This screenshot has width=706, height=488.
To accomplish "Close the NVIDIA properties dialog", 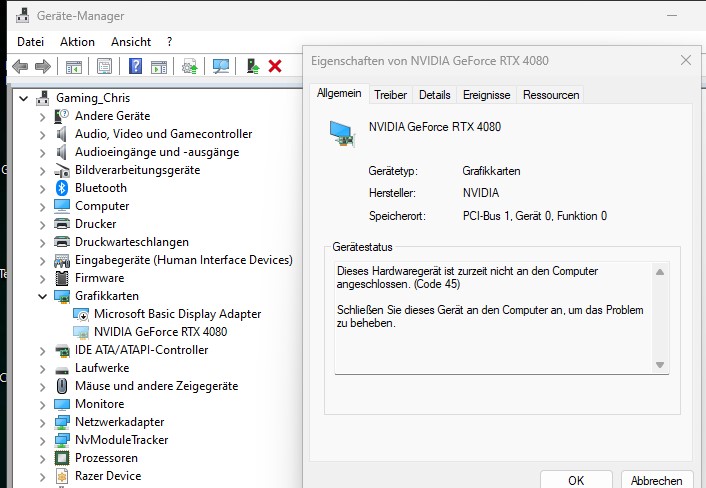I will coord(686,60).
